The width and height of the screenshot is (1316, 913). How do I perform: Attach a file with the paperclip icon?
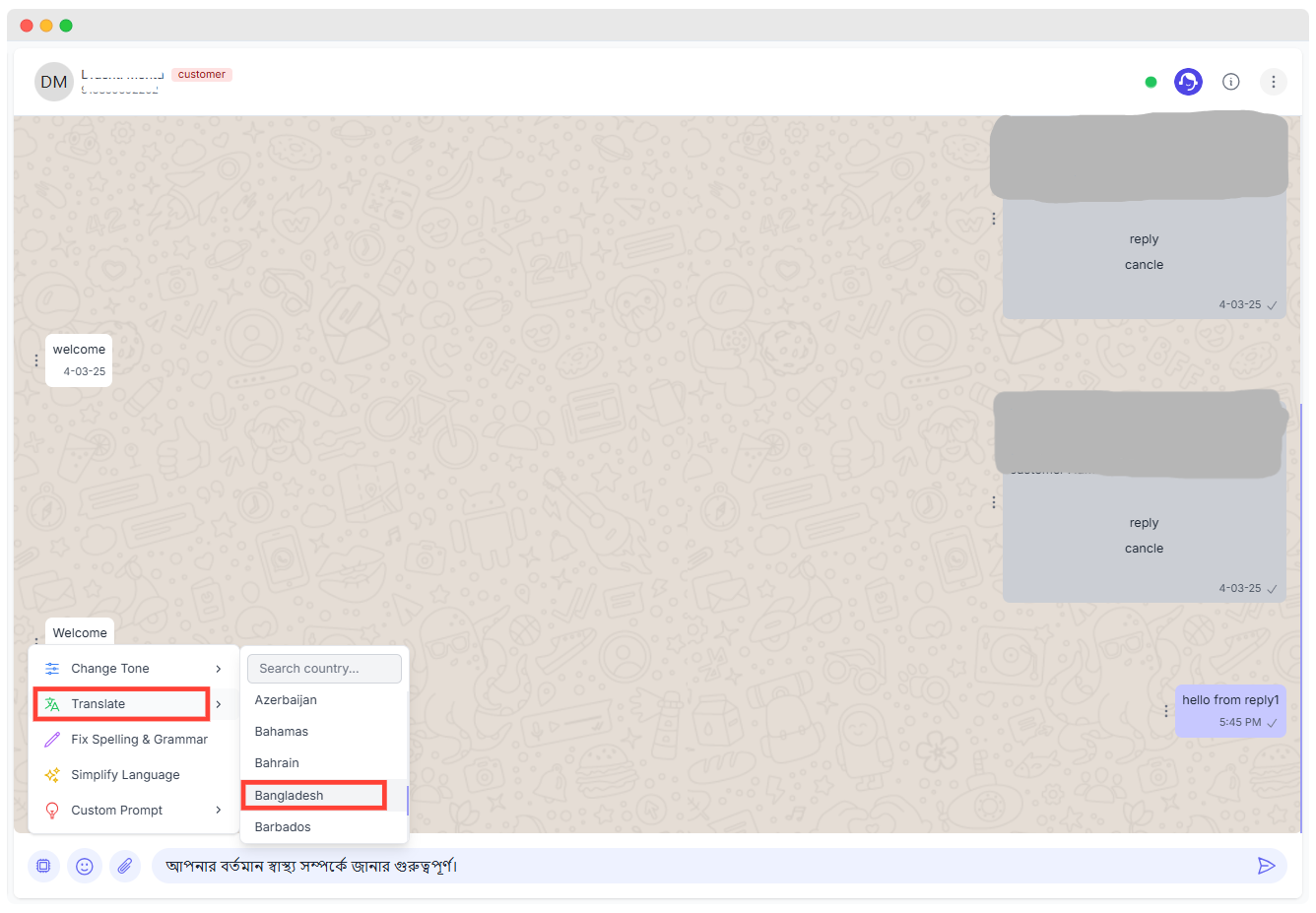point(125,866)
